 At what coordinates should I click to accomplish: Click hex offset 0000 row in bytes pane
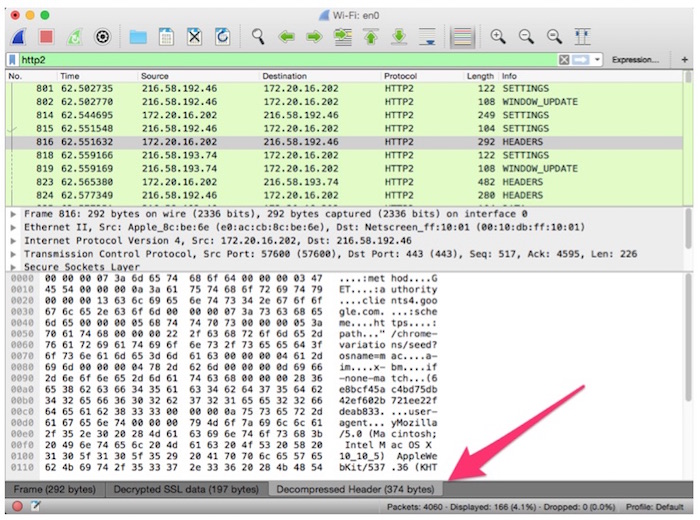tap(223, 279)
